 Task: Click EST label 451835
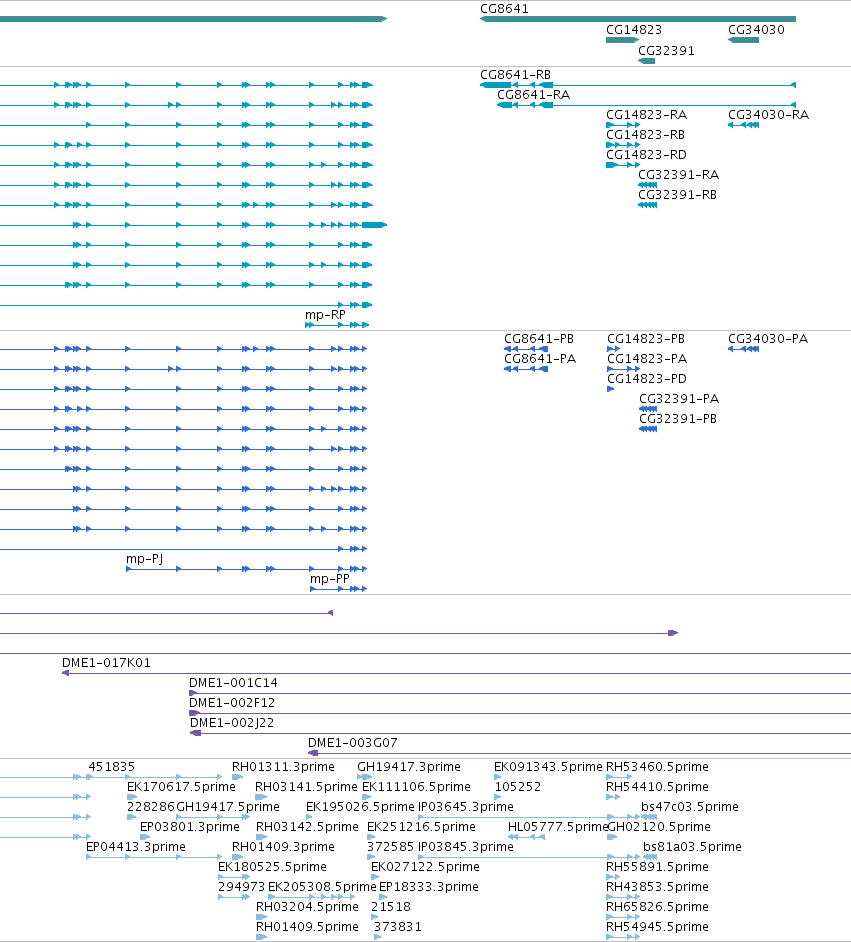tap(111, 767)
